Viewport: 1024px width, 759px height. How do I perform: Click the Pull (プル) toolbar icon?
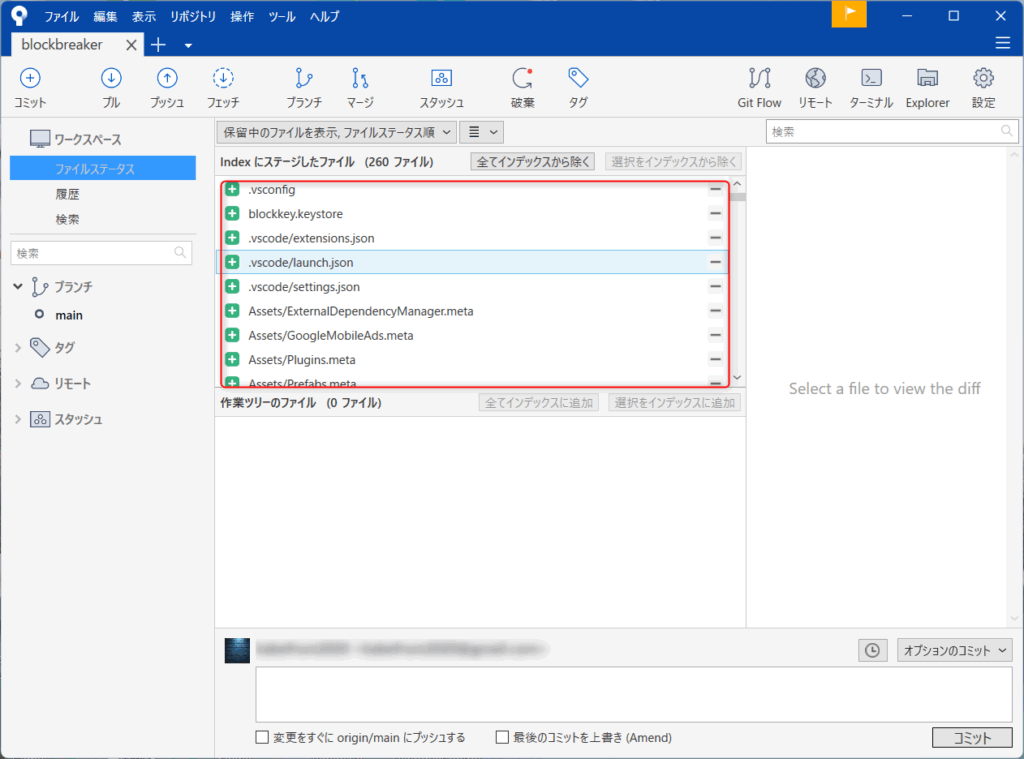(x=111, y=80)
